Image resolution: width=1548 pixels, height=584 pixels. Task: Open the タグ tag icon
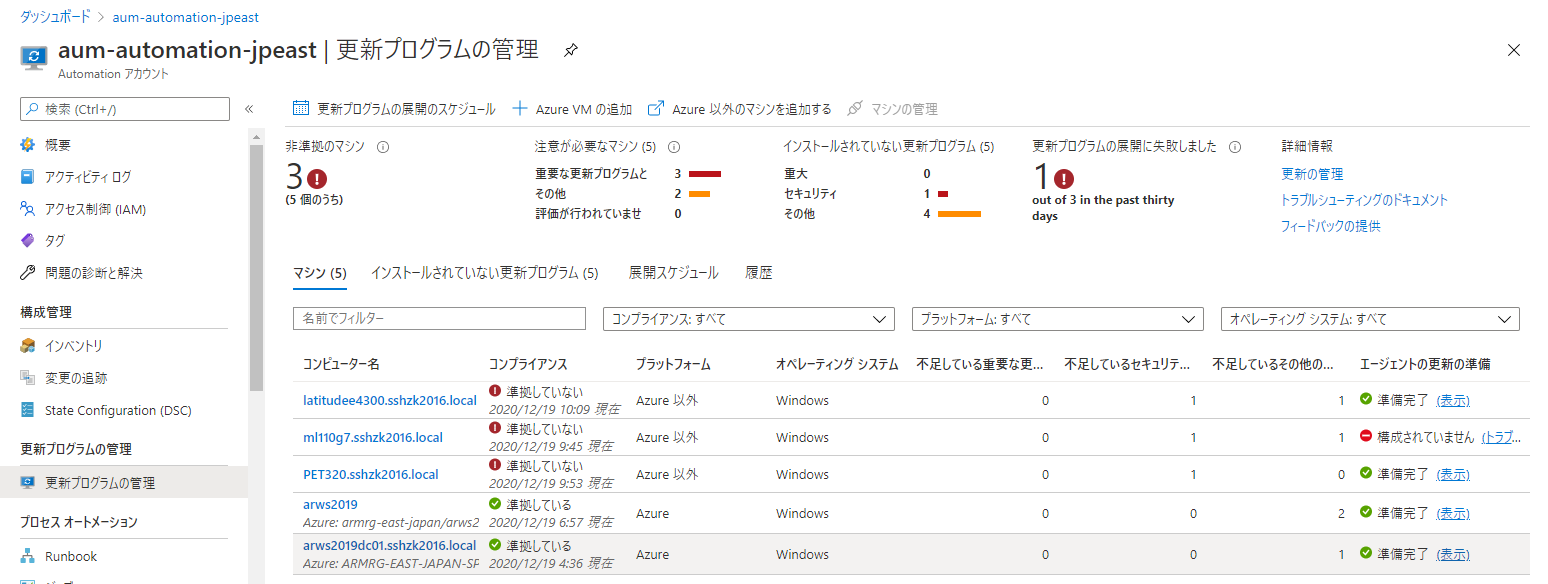pyautogui.click(x=28, y=241)
